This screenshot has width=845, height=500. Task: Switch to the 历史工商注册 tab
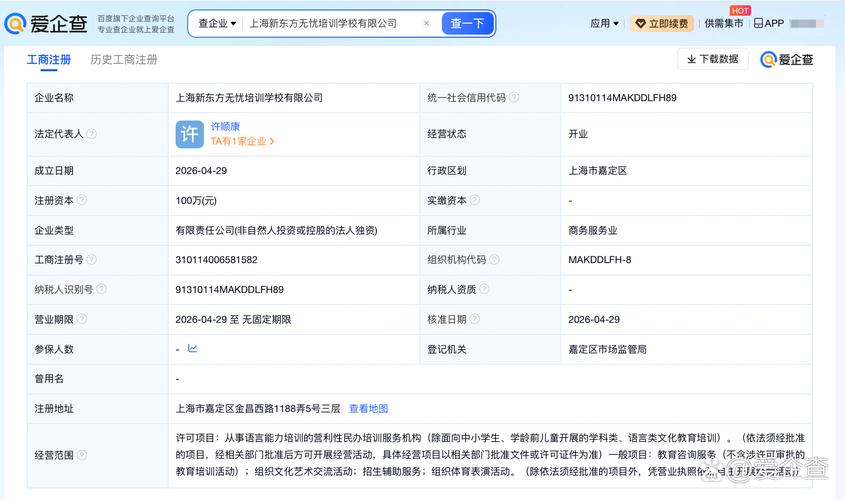coord(124,60)
